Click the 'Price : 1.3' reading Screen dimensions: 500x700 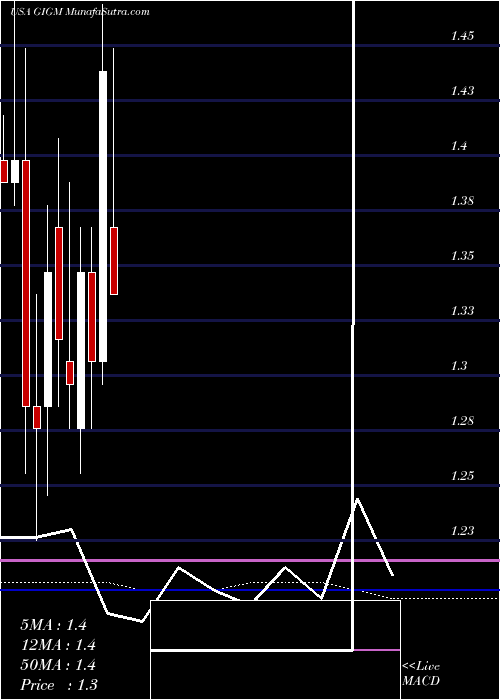[x=59, y=685]
